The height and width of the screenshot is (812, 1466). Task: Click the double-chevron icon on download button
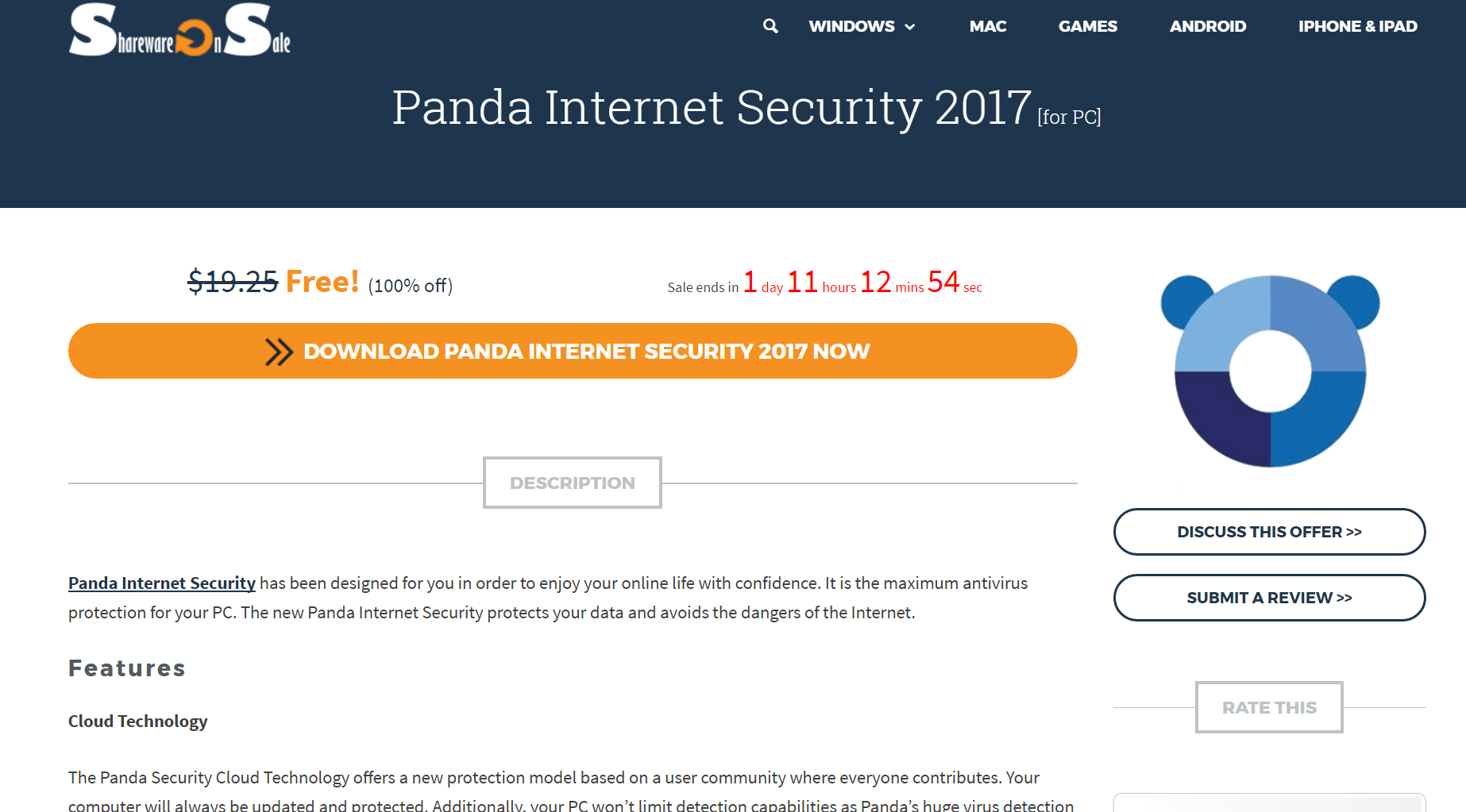coord(279,352)
